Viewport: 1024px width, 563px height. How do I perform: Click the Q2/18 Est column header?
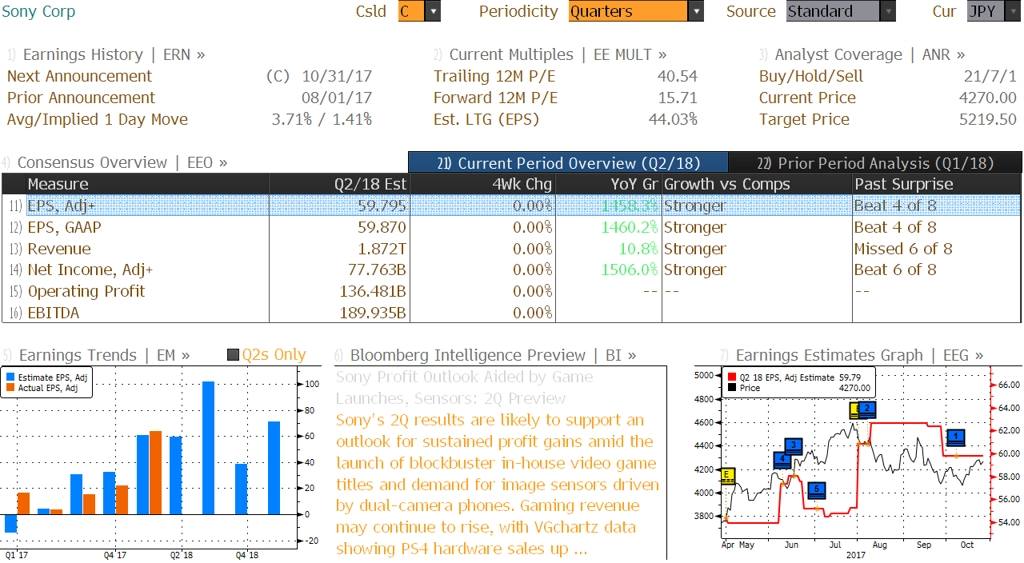tap(339, 184)
